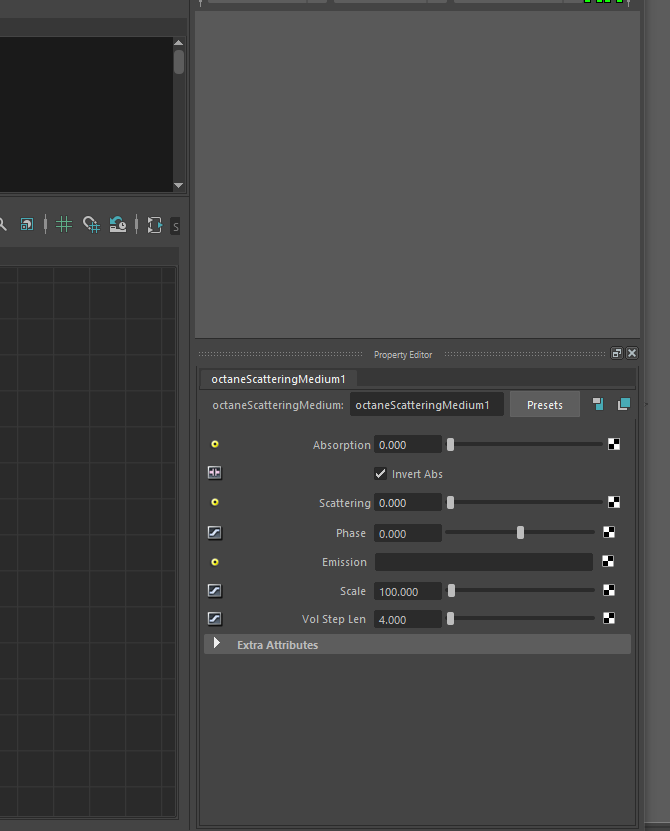Click the scrollbar thumb in the black panel
This screenshot has height=831, width=670.
tap(179, 62)
